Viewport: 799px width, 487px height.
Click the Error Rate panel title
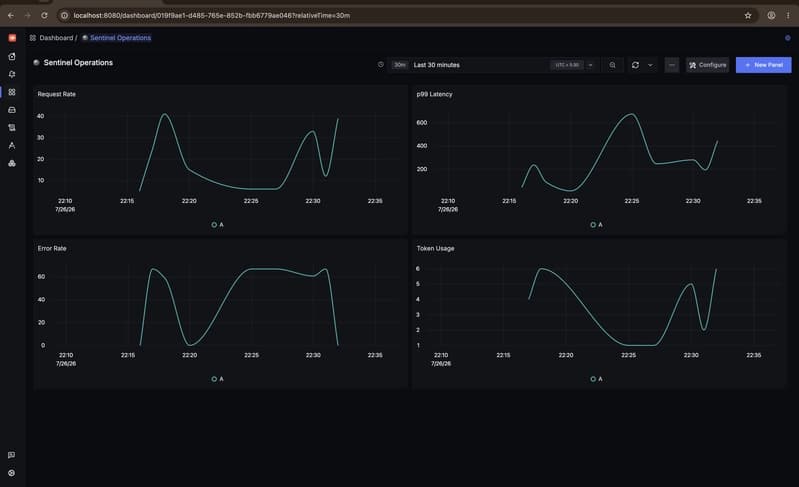(52, 249)
